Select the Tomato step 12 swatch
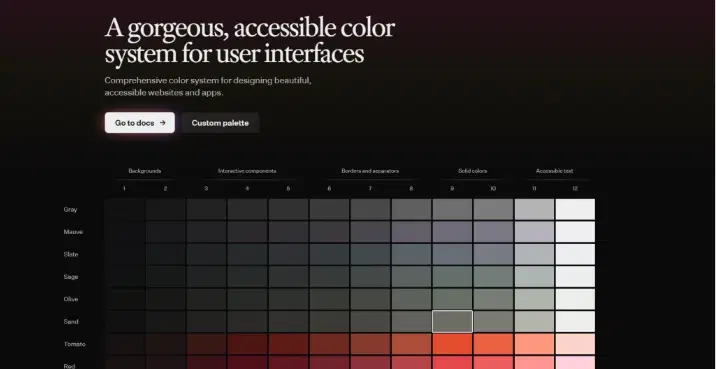Screen dimensions: 716x369 click(x=575, y=344)
